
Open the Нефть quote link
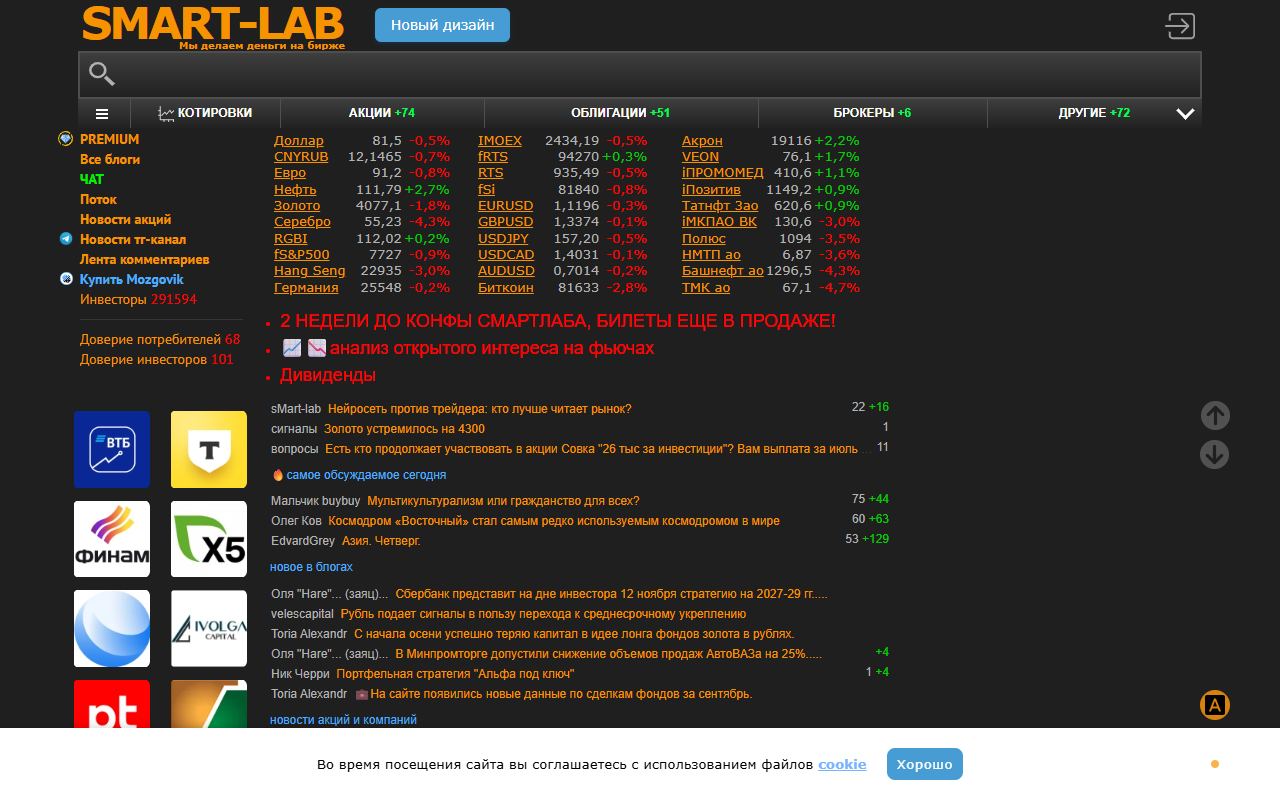(295, 190)
